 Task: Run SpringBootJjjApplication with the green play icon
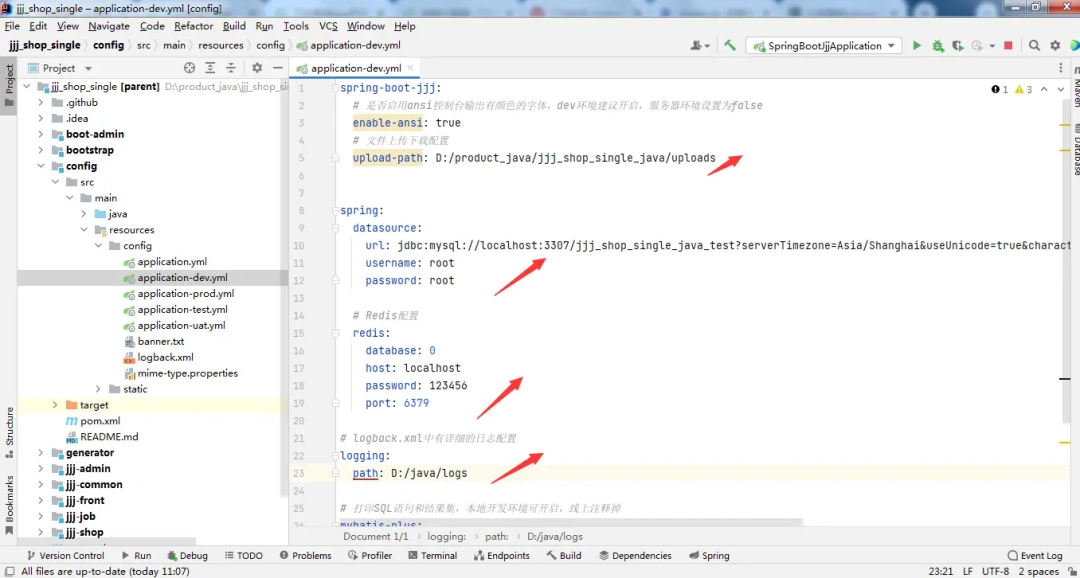pyautogui.click(x=916, y=46)
